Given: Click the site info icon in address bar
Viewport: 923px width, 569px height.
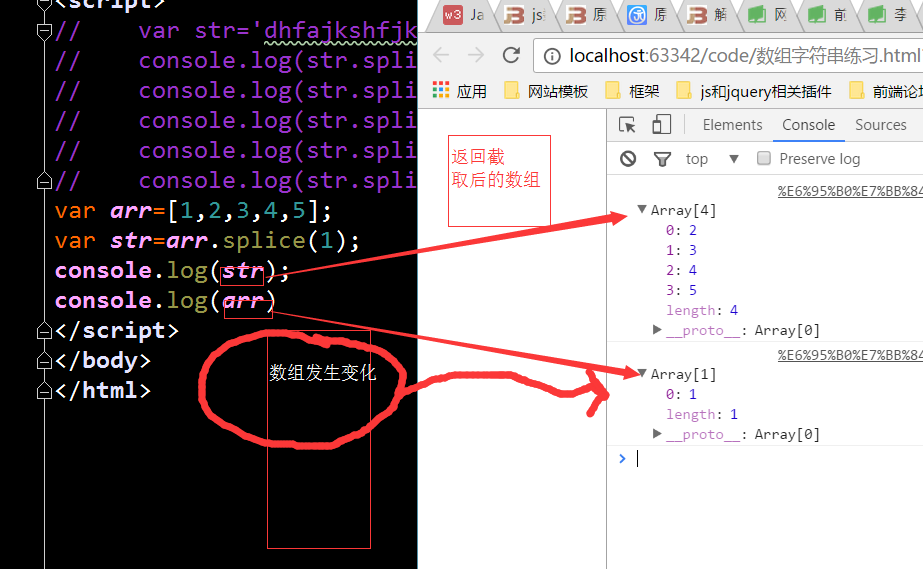Looking at the screenshot, I should tap(552, 56).
